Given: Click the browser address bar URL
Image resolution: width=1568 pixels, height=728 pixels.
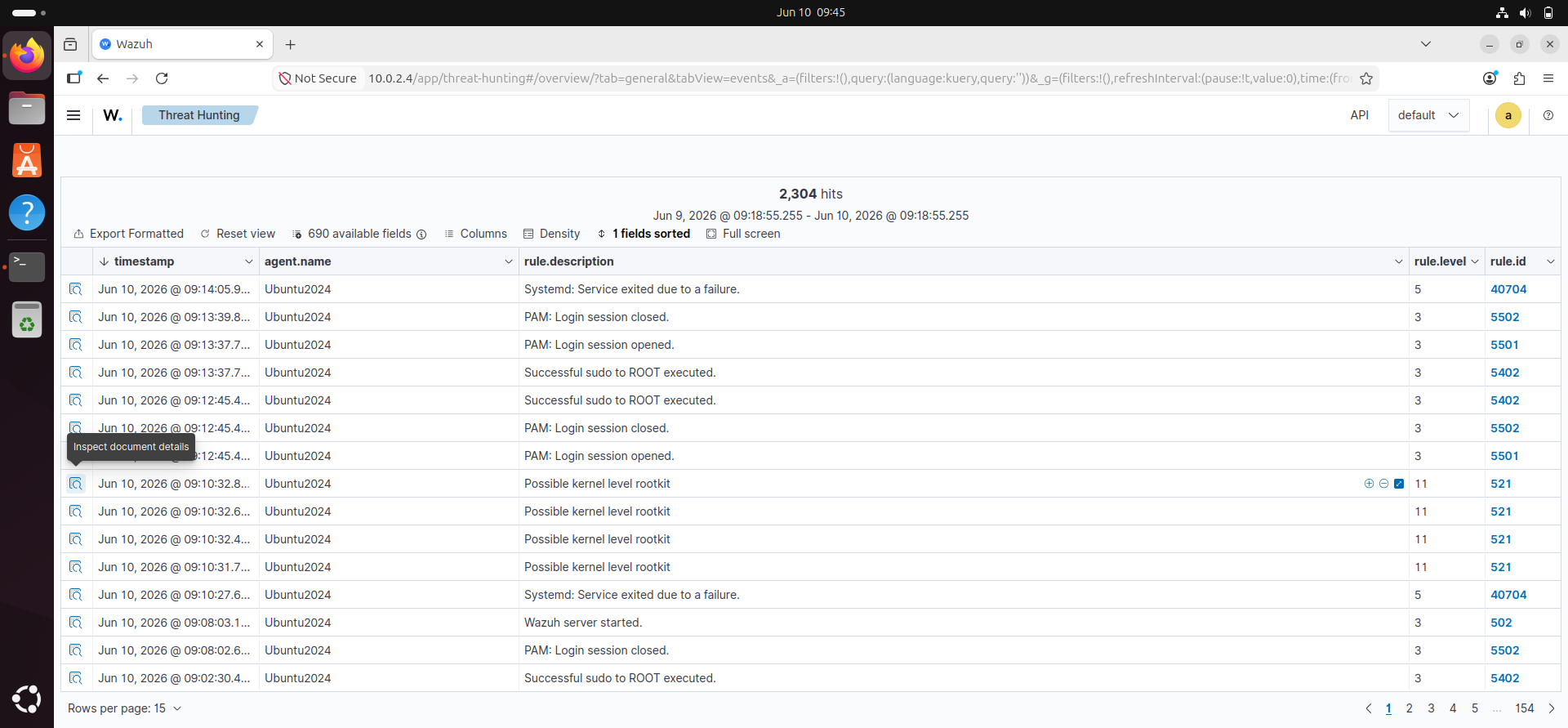Looking at the screenshot, I should pyautogui.click(x=859, y=78).
